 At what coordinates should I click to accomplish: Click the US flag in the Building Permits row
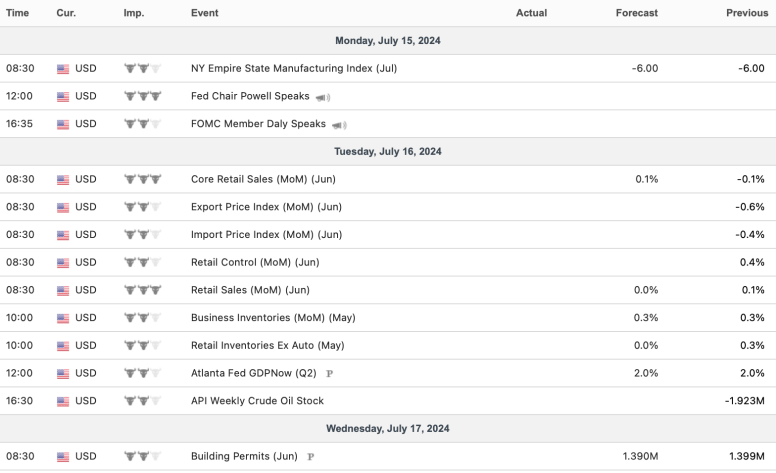(63, 457)
